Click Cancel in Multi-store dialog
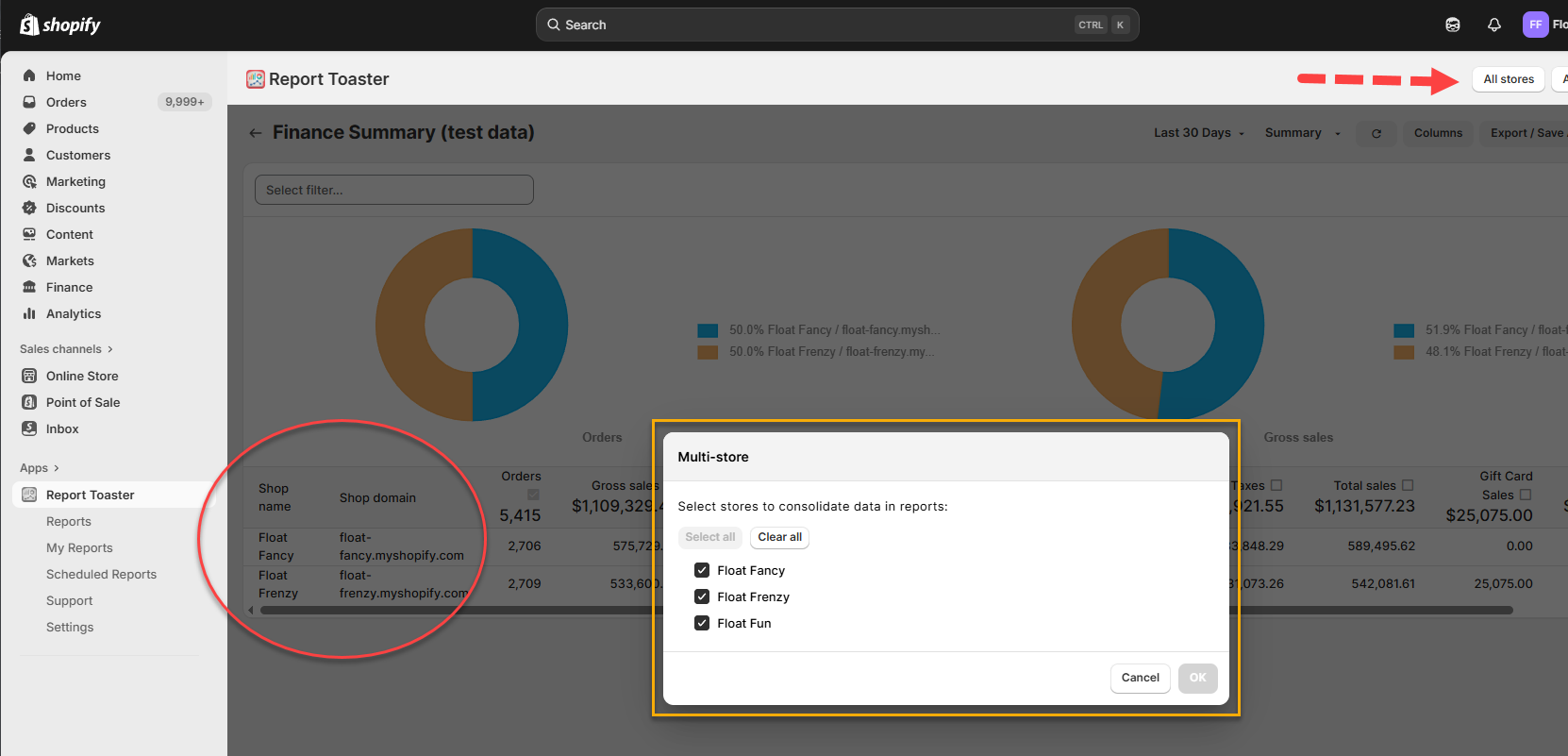Viewport: 1568px width, 756px height. (1140, 678)
